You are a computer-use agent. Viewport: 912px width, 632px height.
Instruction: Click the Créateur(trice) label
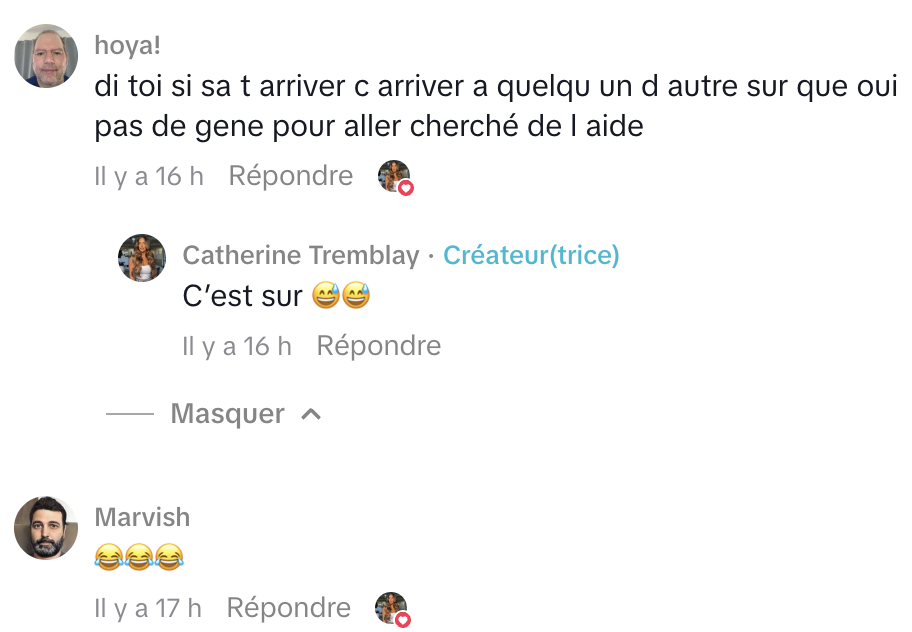(x=531, y=256)
